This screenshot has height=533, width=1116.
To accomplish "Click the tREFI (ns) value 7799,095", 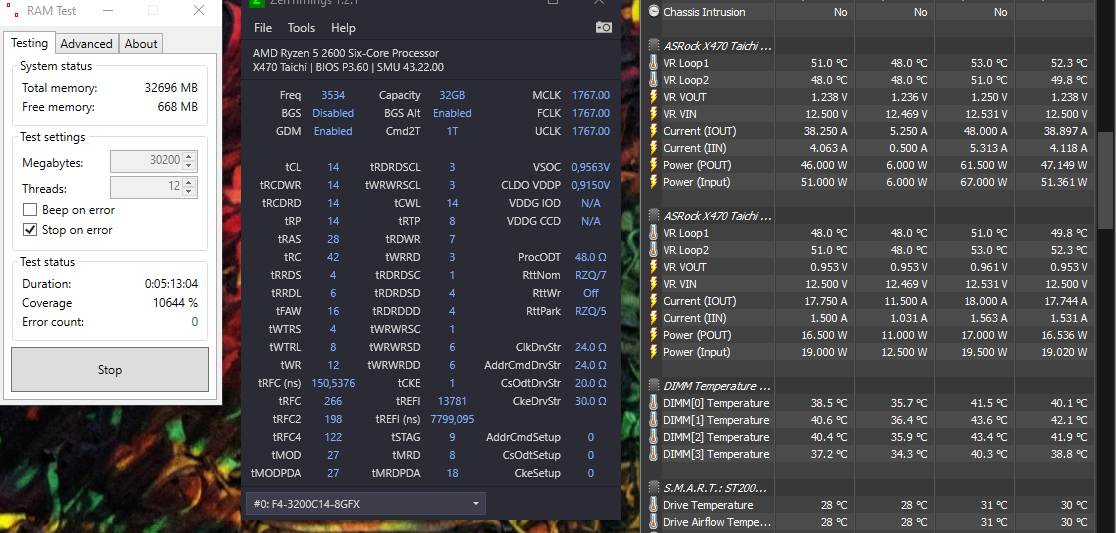I will 452,419.
